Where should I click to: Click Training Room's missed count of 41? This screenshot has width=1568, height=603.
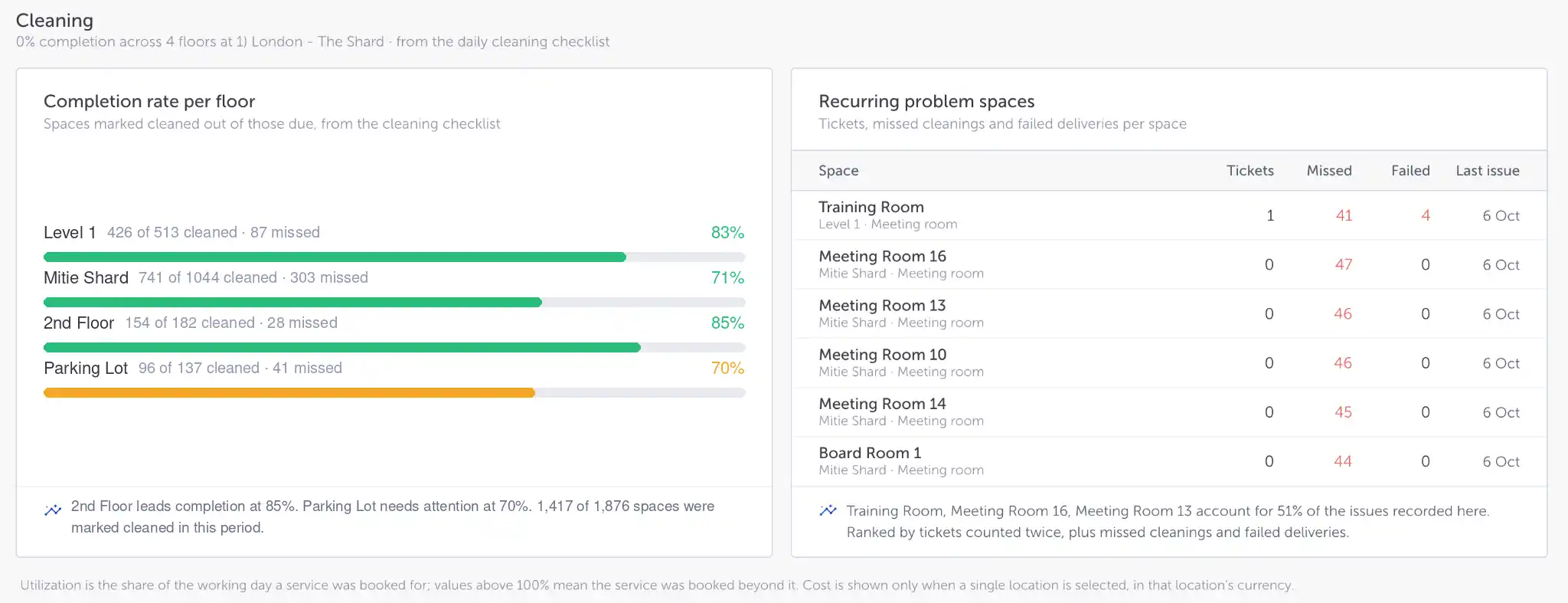pos(1344,216)
